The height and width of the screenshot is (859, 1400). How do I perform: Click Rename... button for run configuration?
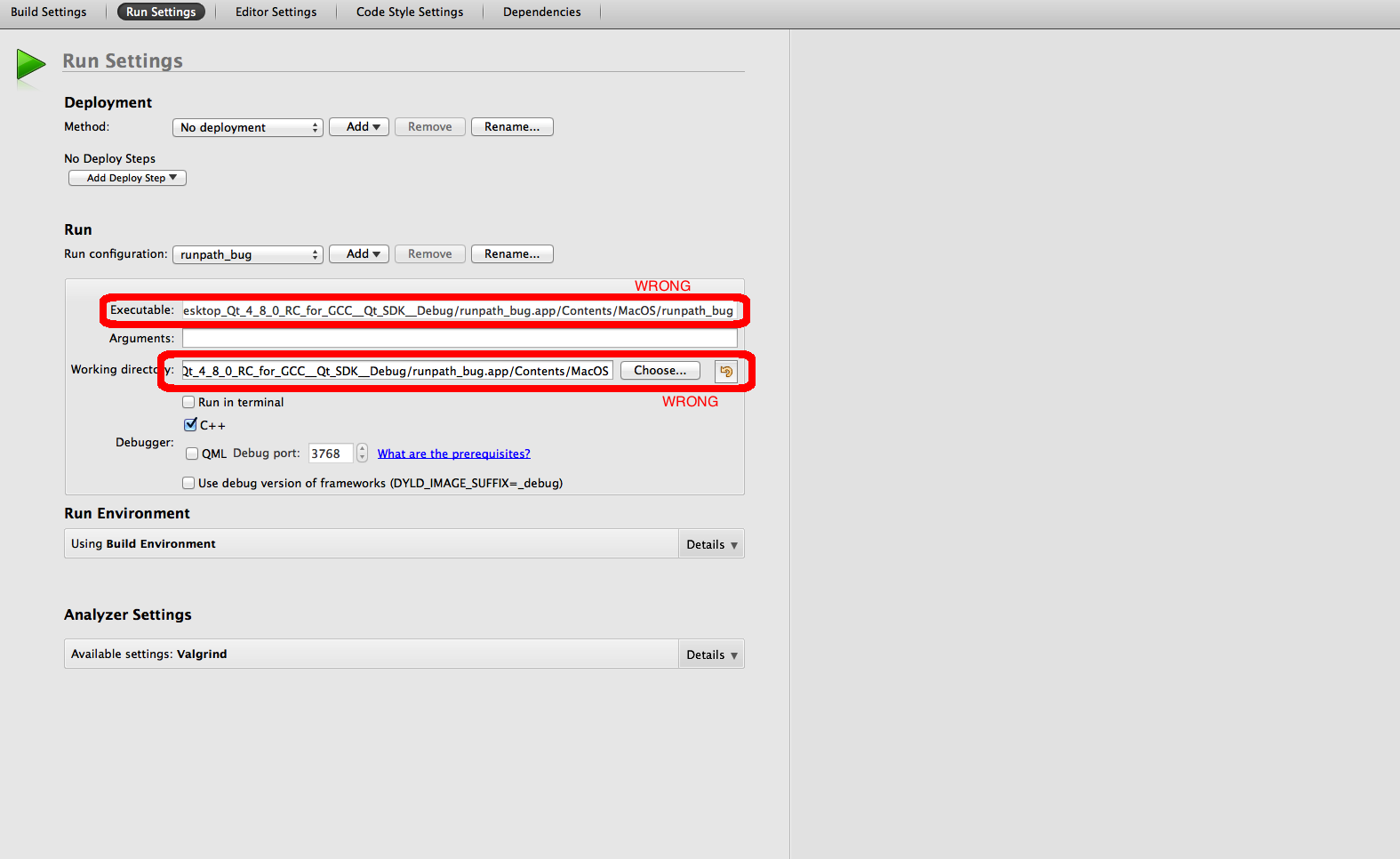pyautogui.click(x=512, y=254)
